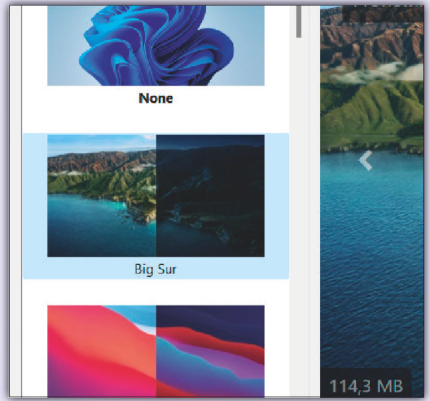Image resolution: width=430 pixels, height=401 pixels.
Task: Click the gray scrollbar thumb in the list
Action: (x=299, y=22)
